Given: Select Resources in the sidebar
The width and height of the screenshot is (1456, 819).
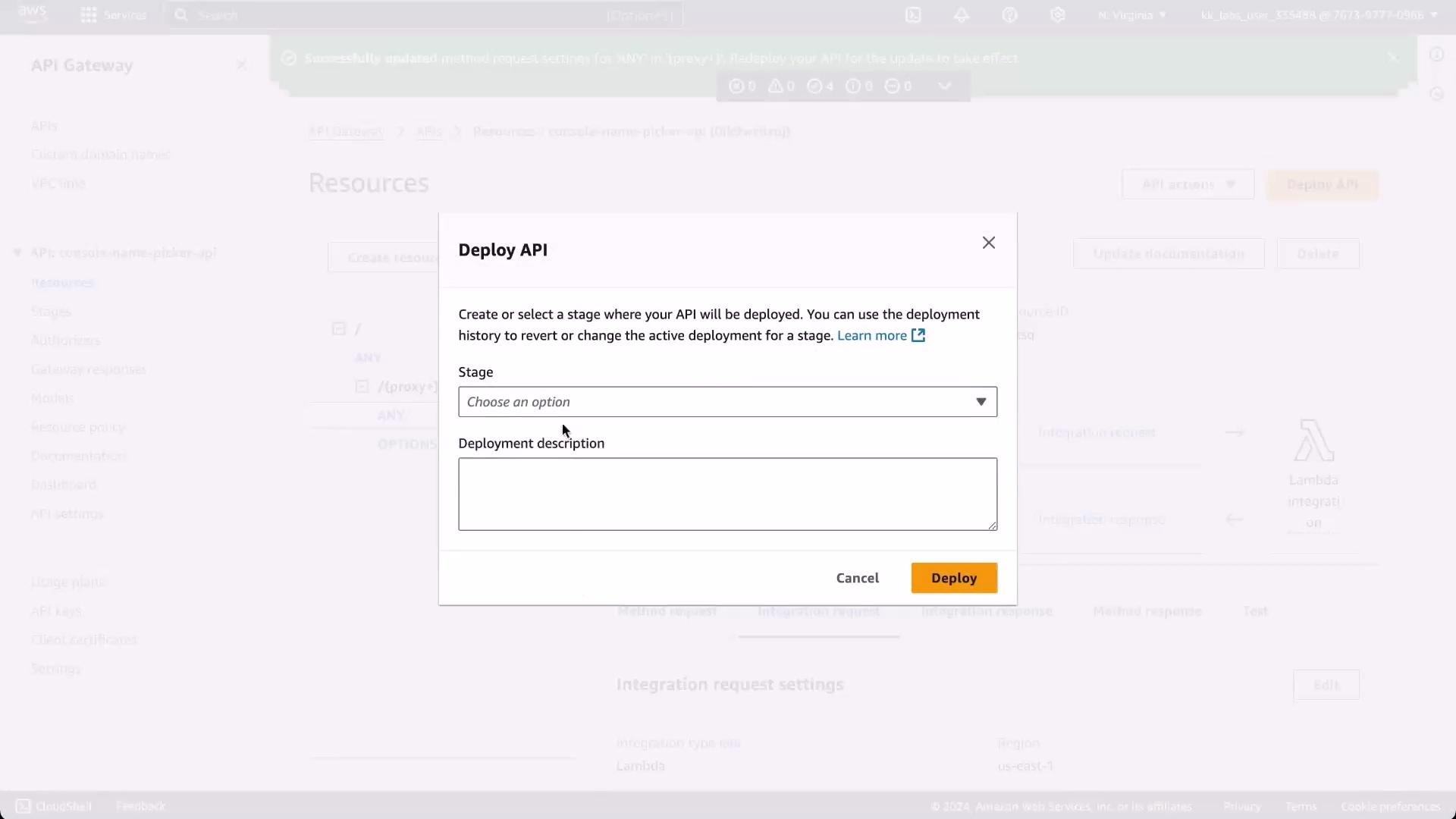Looking at the screenshot, I should pyautogui.click(x=62, y=282).
